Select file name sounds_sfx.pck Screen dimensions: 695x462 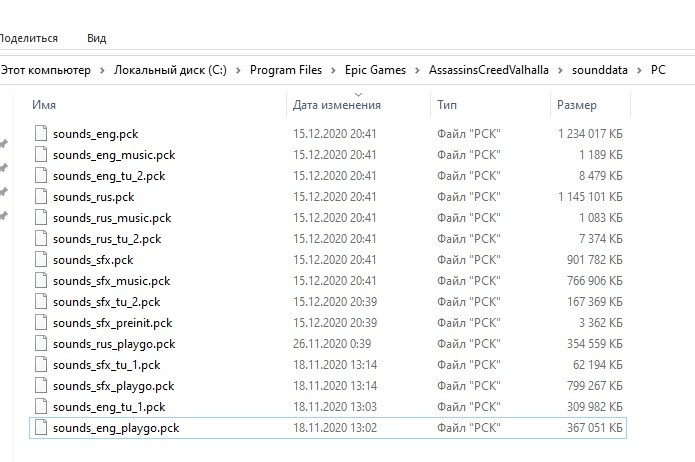click(x=93, y=260)
